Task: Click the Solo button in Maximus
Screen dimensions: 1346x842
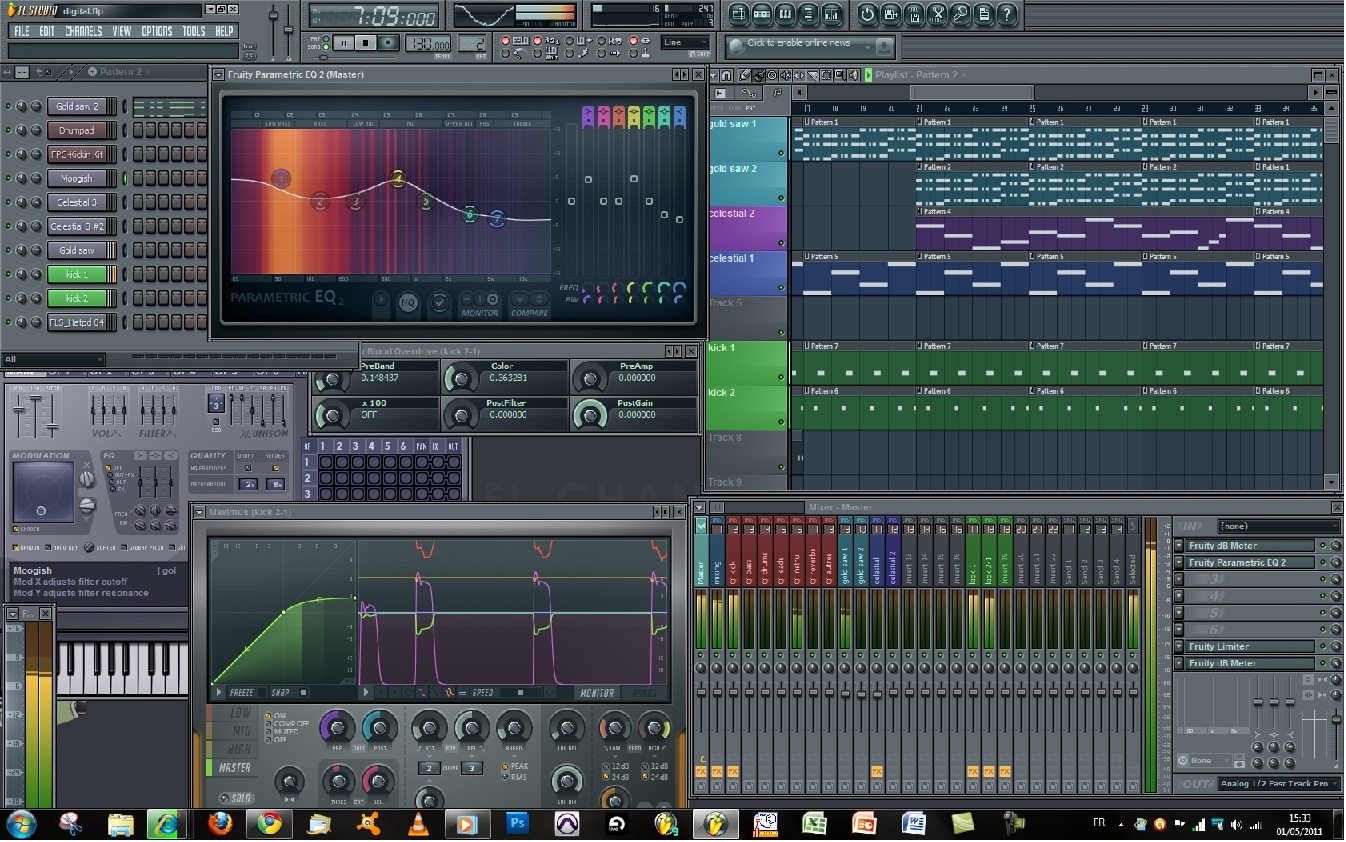Action: pyautogui.click(x=235, y=798)
